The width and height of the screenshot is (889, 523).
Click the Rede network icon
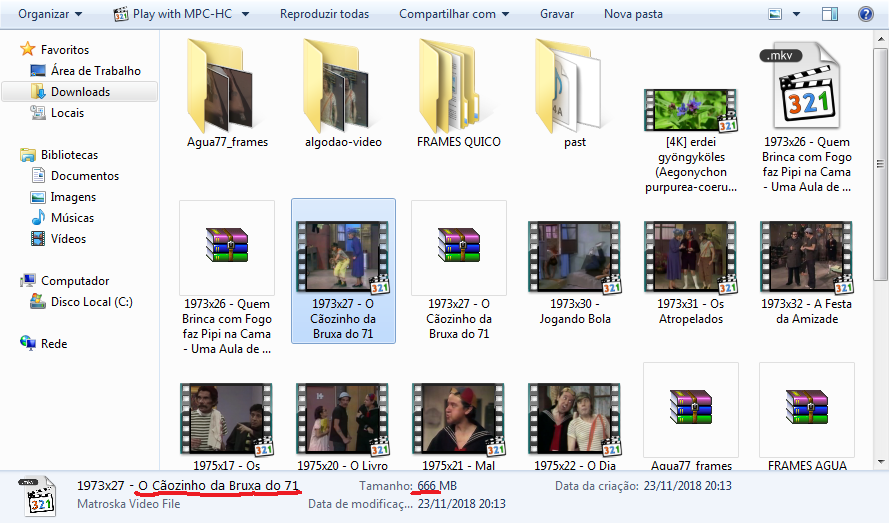pyautogui.click(x=28, y=343)
